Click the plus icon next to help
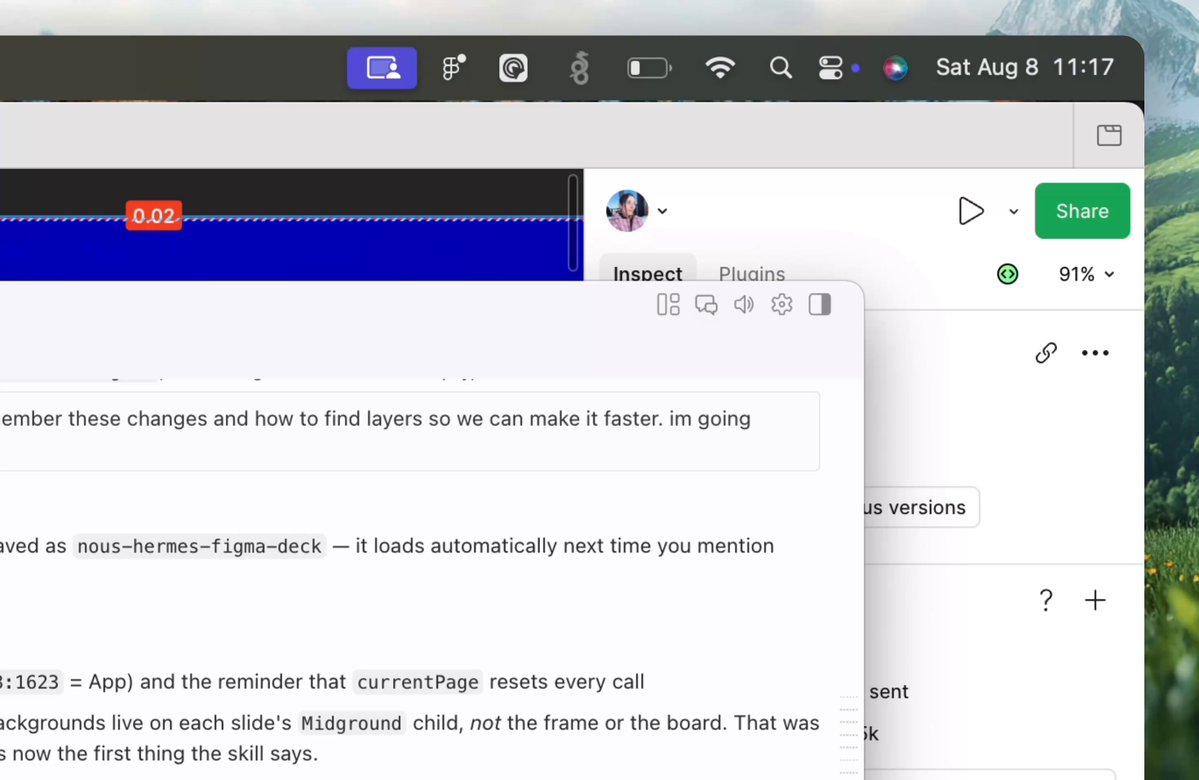The height and width of the screenshot is (780, 1199). (x=1095, y=600)
